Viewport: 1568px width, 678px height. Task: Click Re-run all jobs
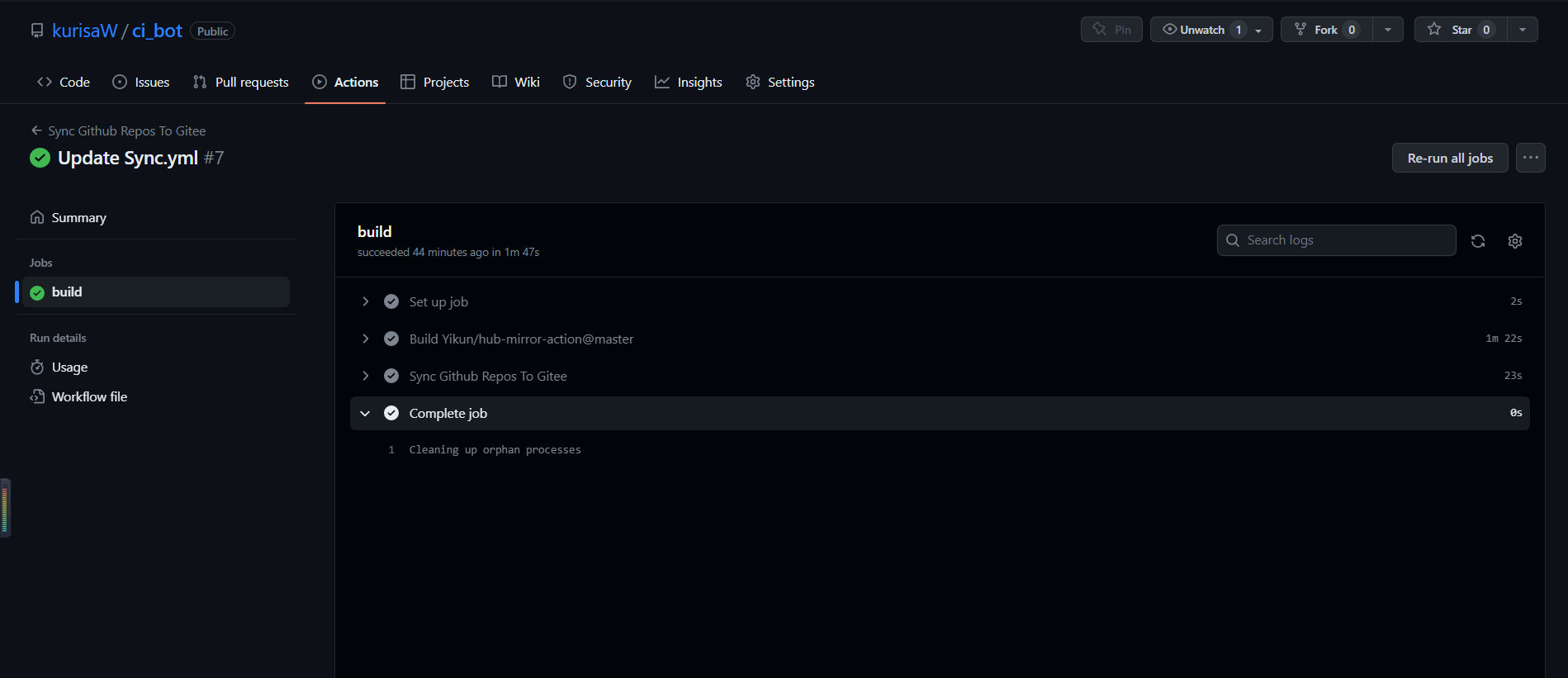pos(1450,158)
